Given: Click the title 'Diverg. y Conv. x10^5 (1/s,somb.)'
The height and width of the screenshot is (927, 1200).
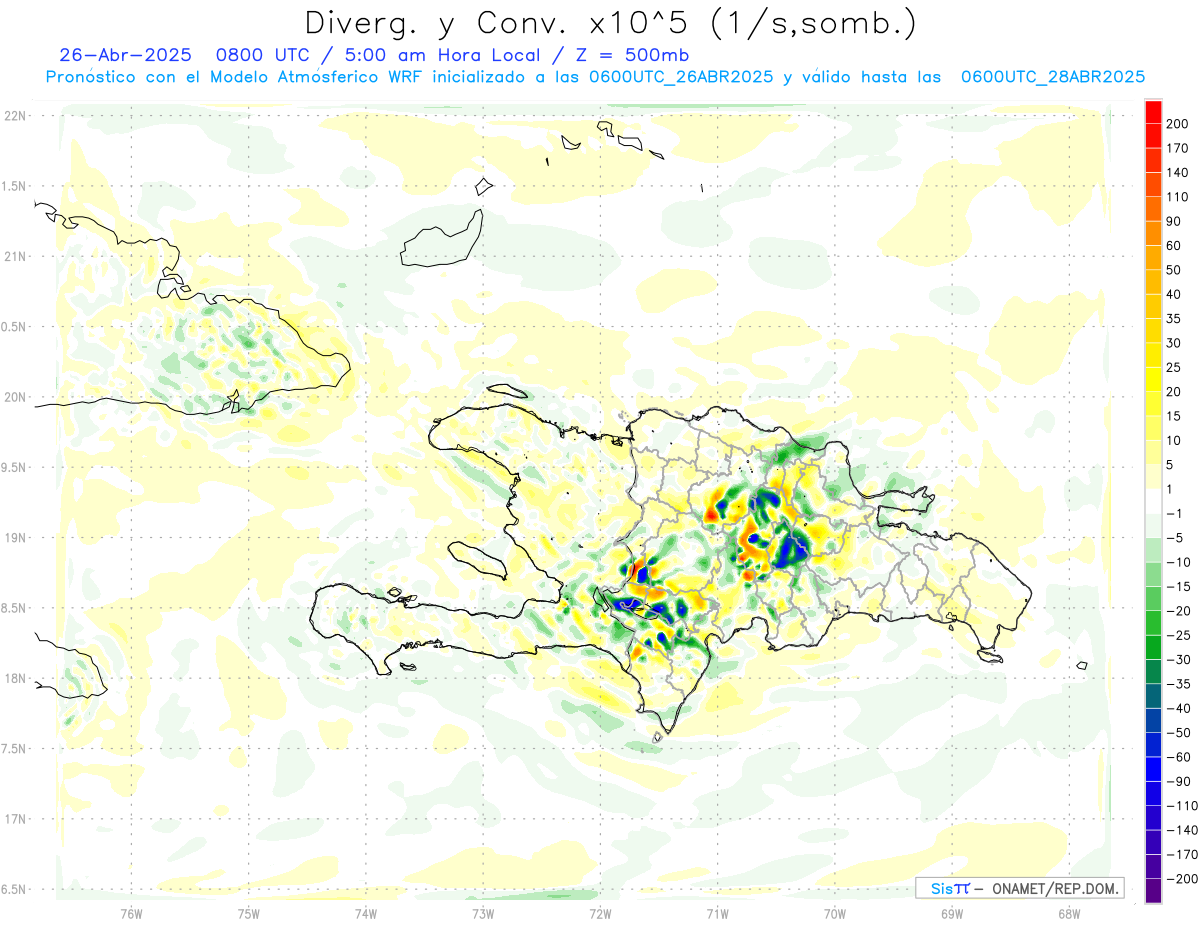Looking at the screenshot, I should (609, 23).
